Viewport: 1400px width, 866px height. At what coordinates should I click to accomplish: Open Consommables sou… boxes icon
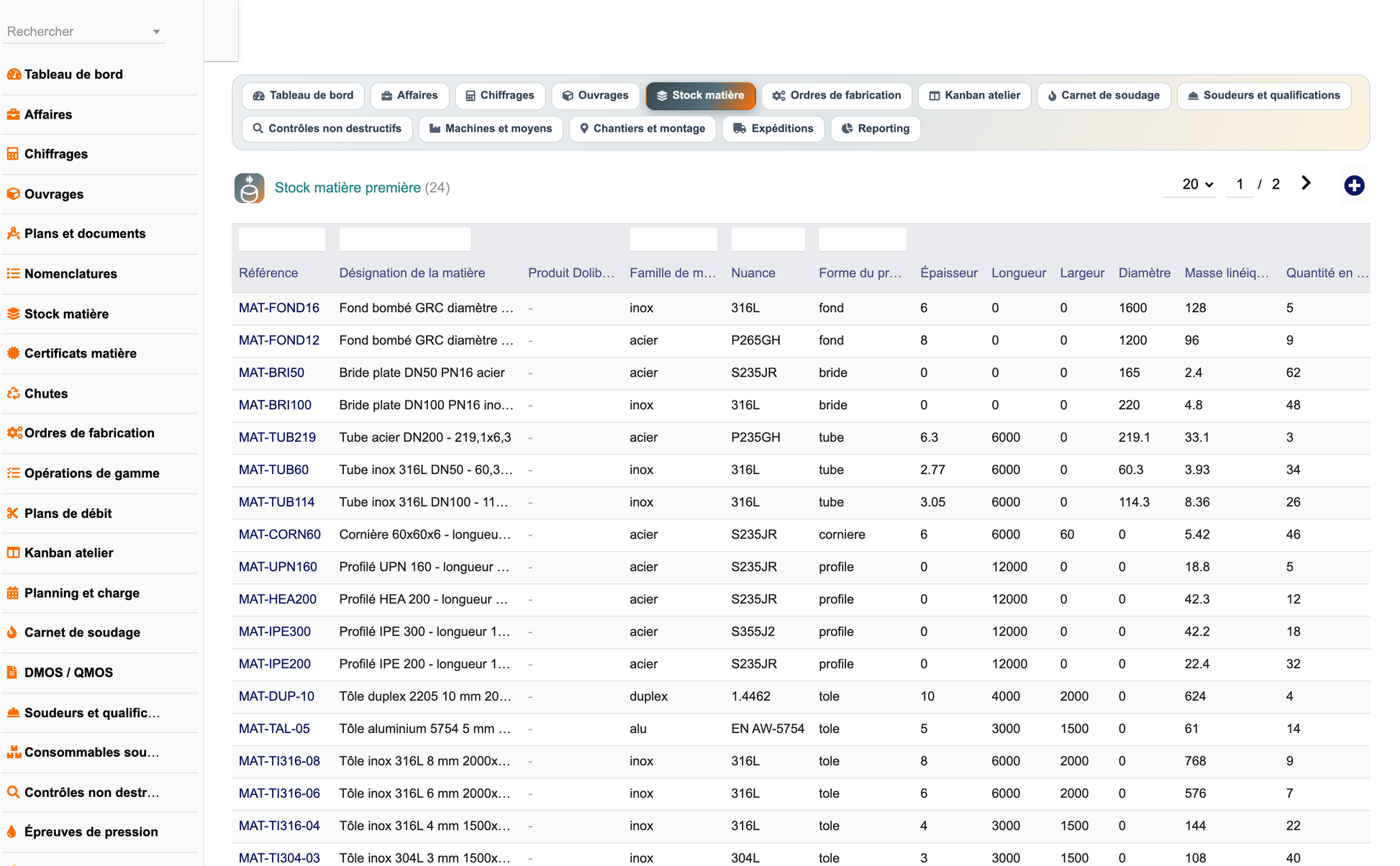coord(13,752)
